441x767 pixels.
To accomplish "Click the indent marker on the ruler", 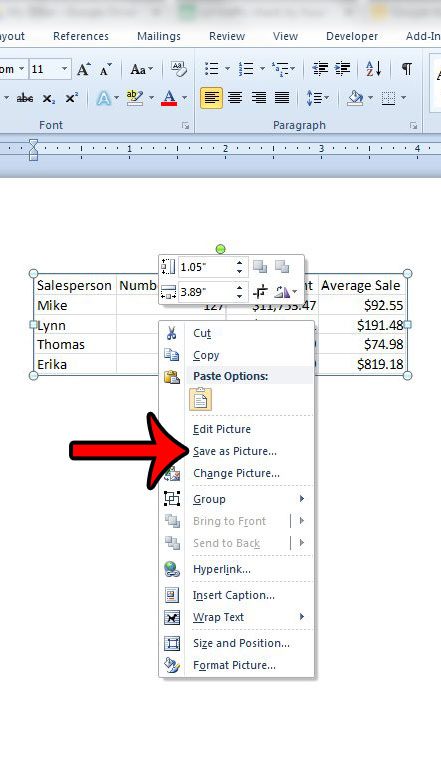I will [33, 150].
